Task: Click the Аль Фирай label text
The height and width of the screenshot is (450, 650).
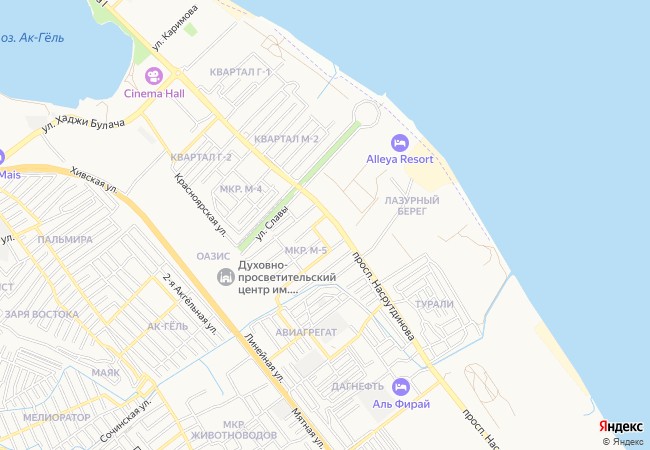Action: [x=401, y=404]
